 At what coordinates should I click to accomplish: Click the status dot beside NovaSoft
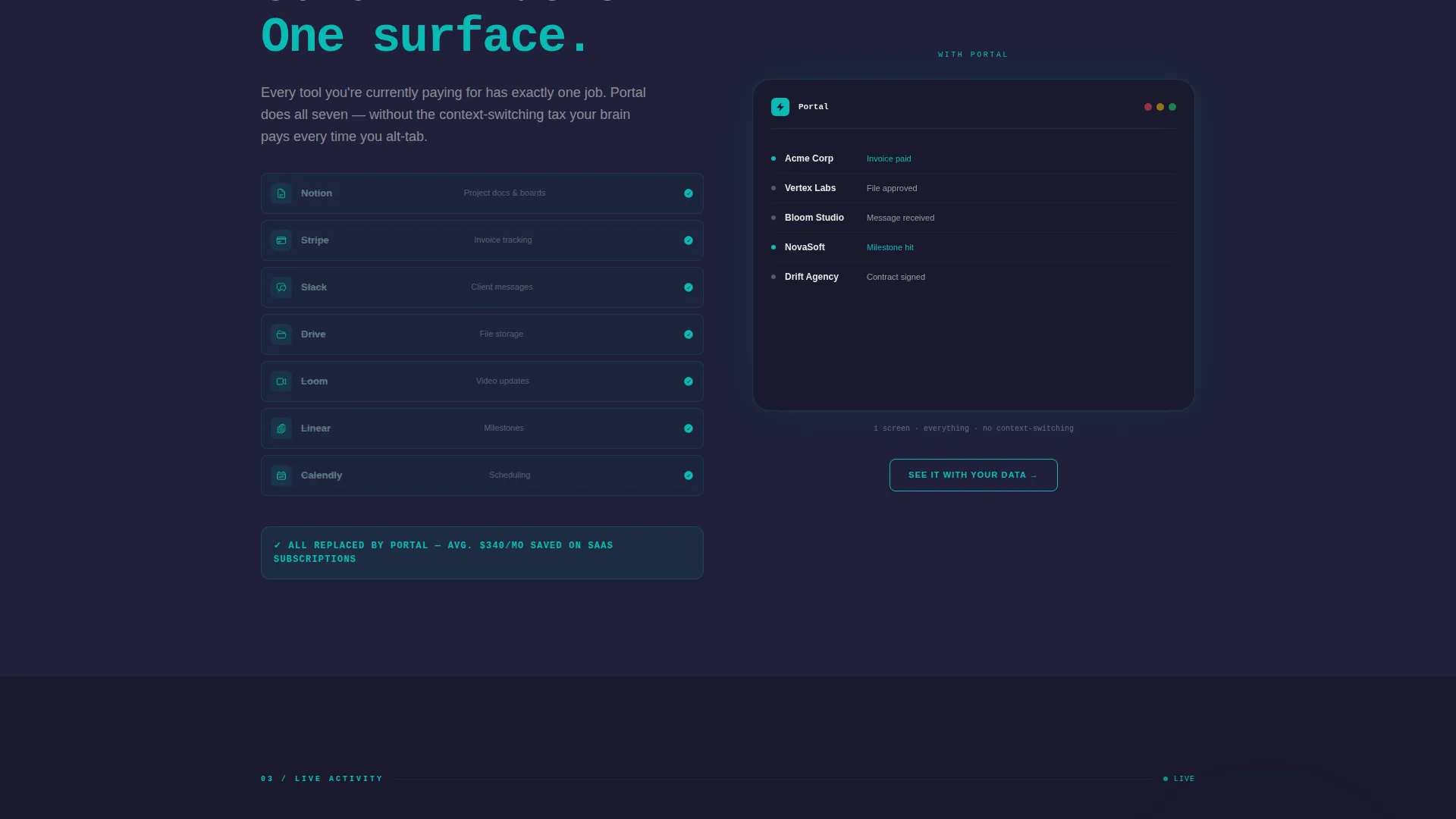pos(773,247)
